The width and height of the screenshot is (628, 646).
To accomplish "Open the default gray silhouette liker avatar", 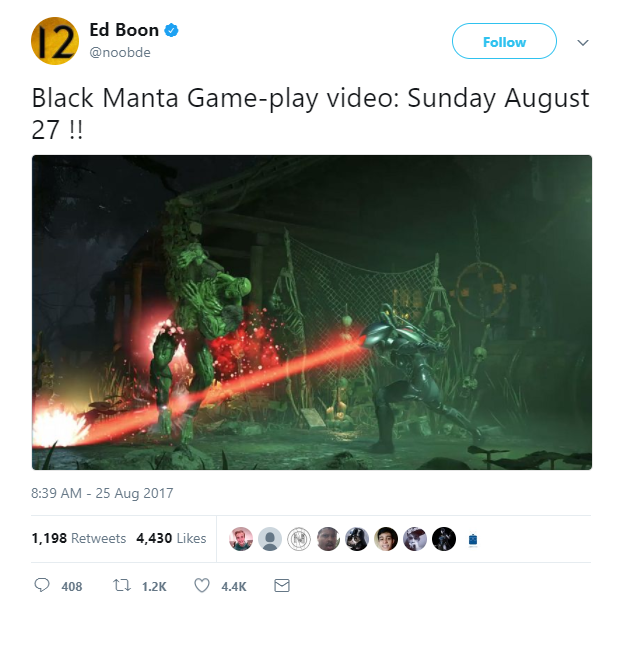I will point(270,538).
